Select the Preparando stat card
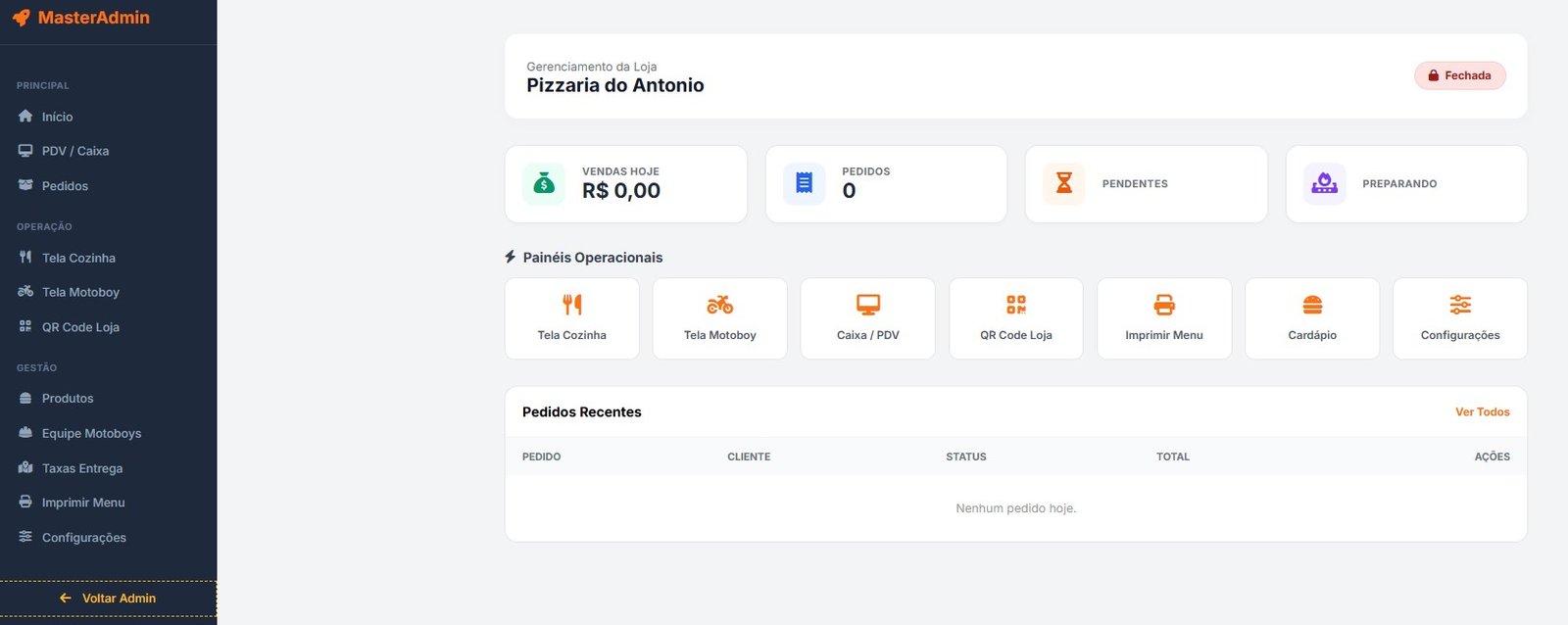The height and width of the screenshot is (625, 1568). 1405,184
